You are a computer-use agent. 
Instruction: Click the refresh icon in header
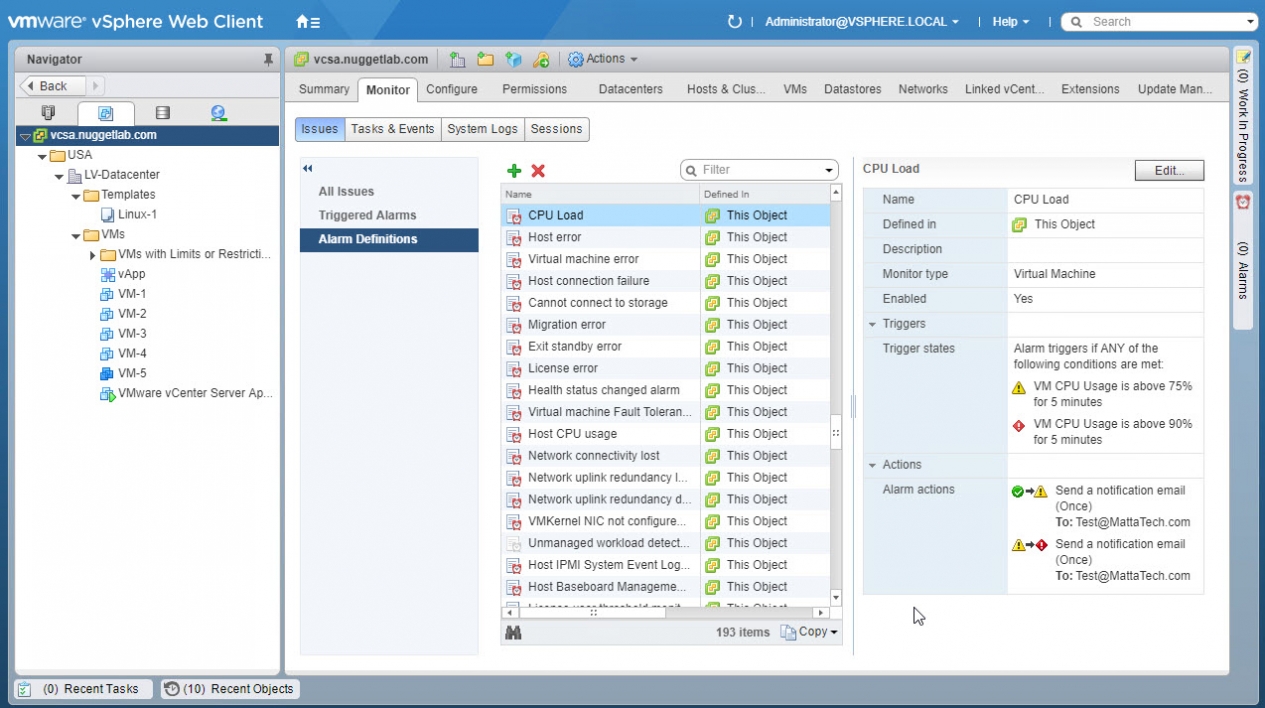(735, 21)
